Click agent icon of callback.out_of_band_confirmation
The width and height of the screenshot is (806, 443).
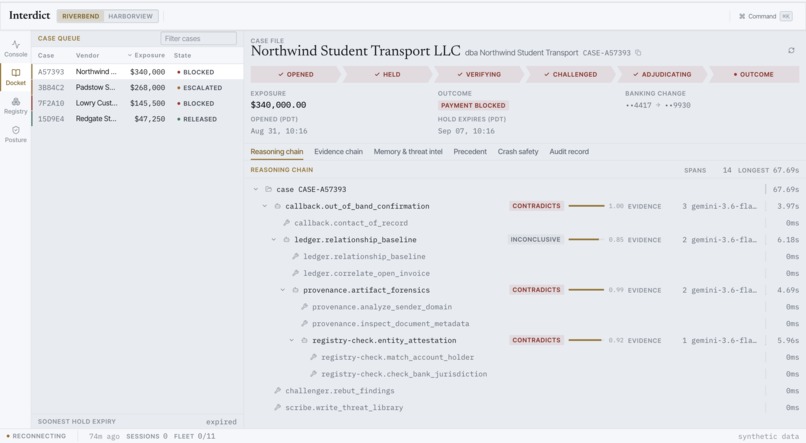point(278,206)
